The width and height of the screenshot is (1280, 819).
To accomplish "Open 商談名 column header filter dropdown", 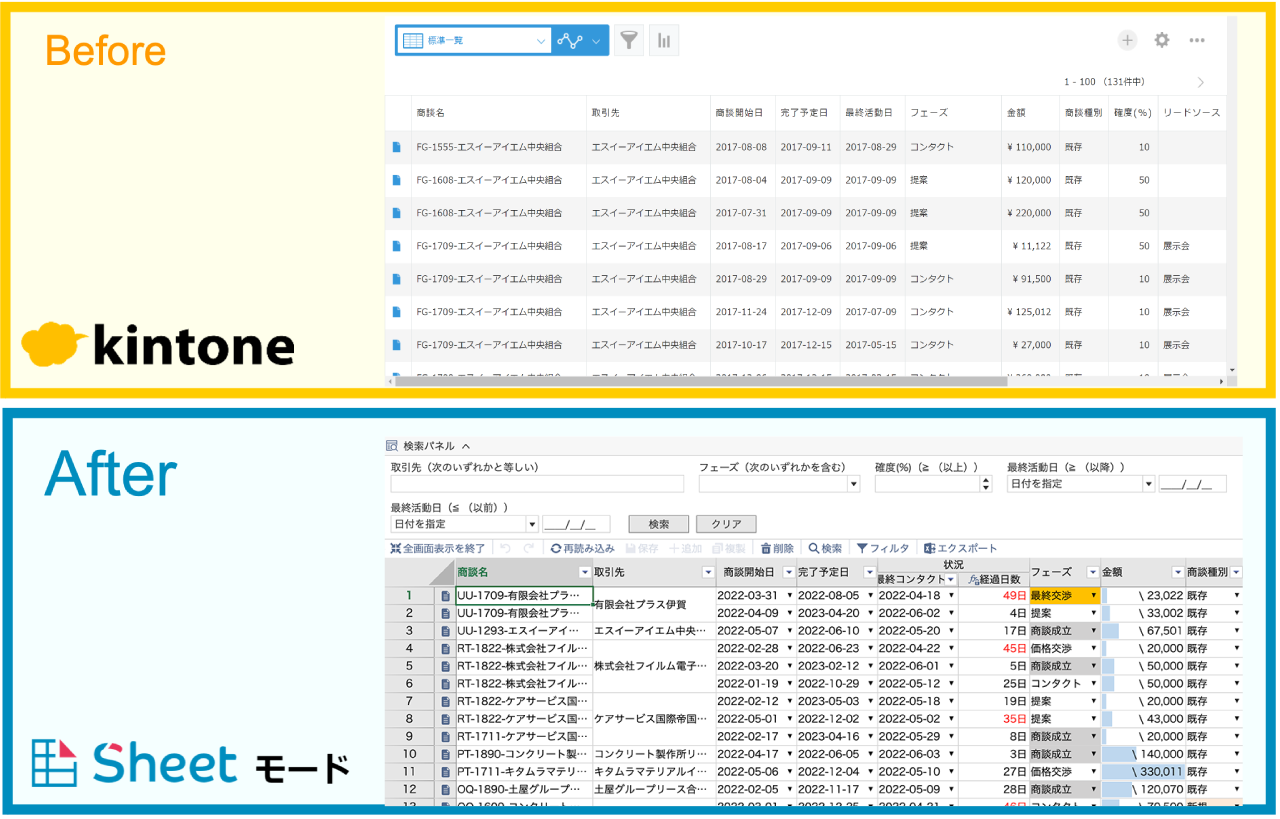I will tap(584, 572).
